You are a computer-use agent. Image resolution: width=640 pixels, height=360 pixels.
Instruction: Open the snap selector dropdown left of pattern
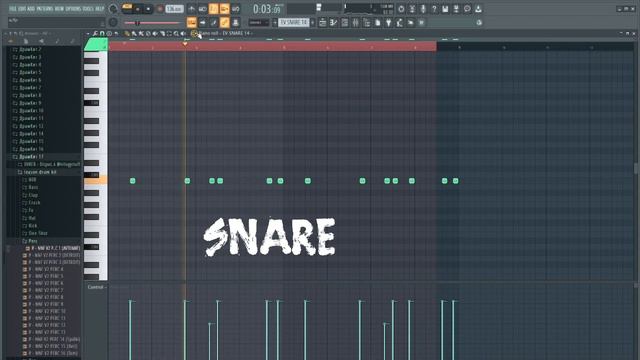pyautogui.click(x=259, y=22)
